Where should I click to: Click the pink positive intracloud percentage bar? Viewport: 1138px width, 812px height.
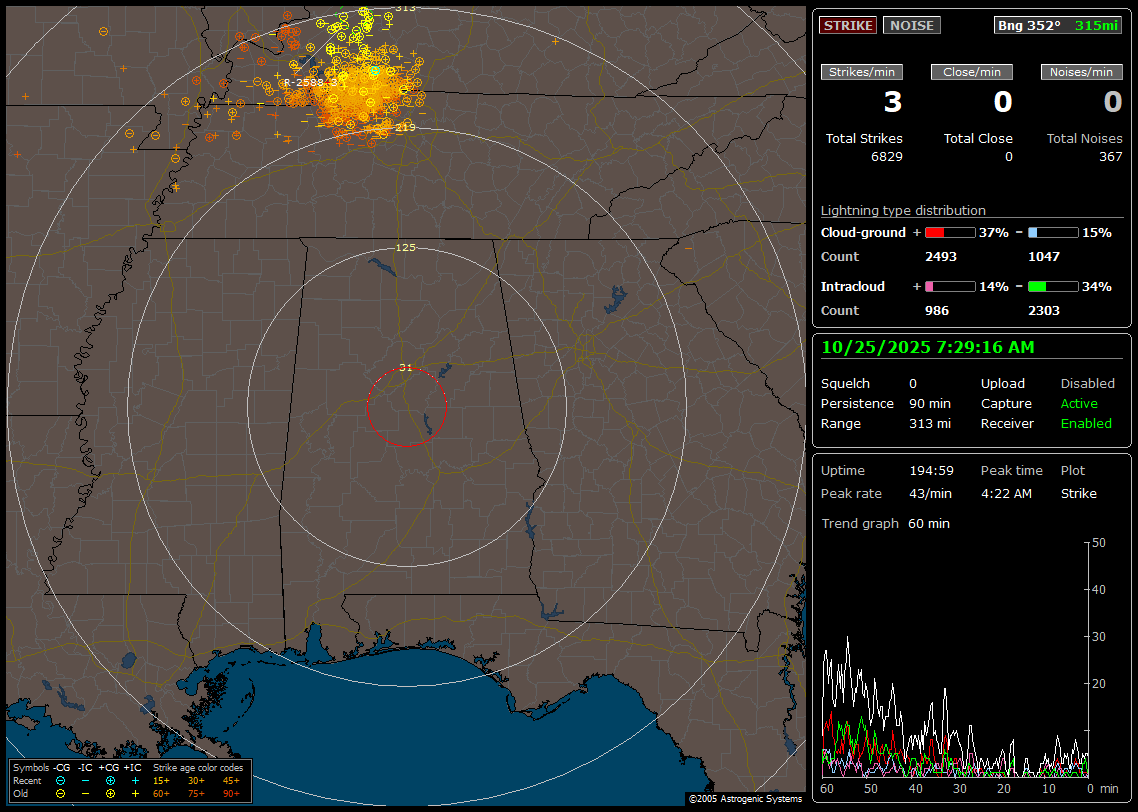tap(949, 286)
